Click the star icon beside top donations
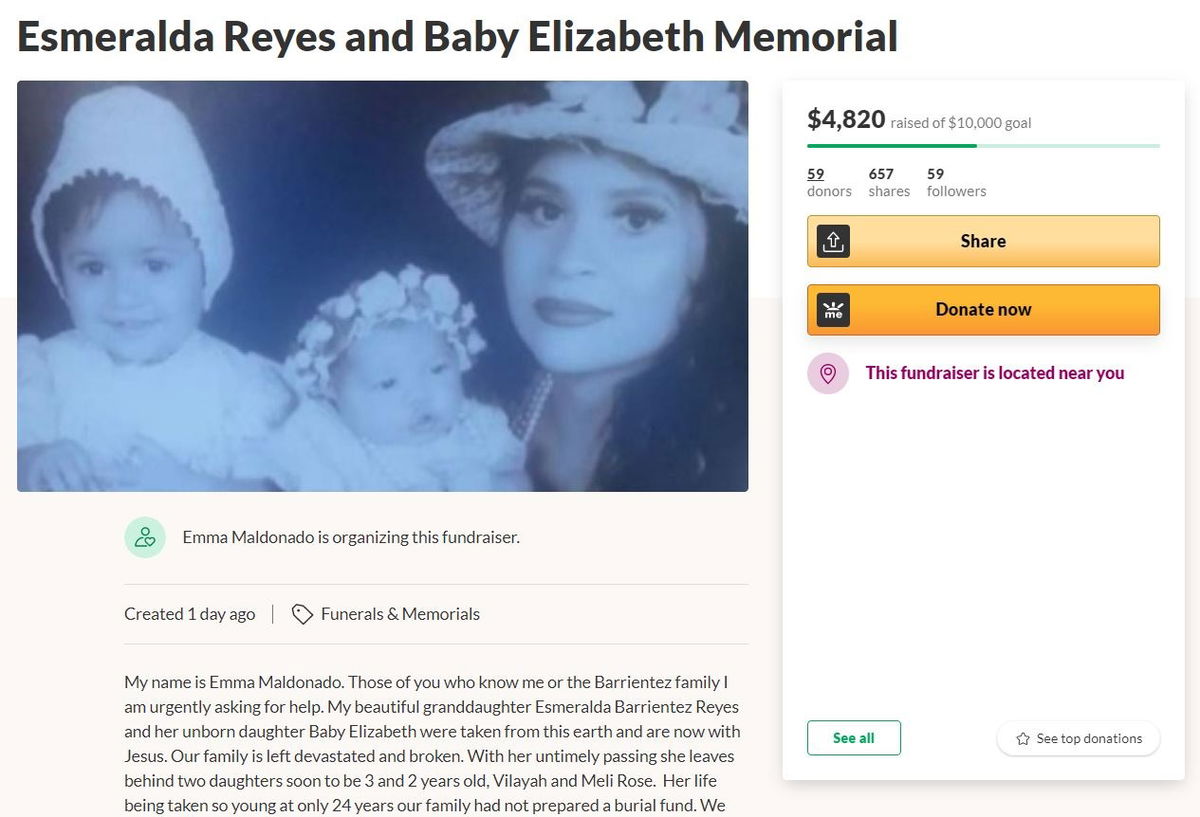 (x=1023, y=739)
